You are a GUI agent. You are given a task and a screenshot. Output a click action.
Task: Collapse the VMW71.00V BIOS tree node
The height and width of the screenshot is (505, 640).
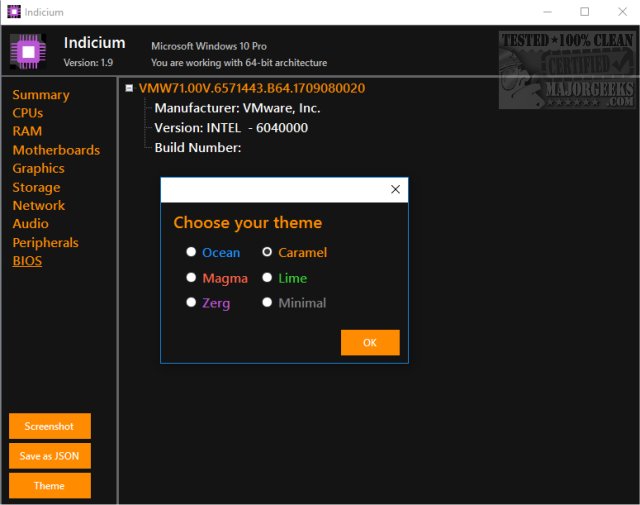(129, 88)
